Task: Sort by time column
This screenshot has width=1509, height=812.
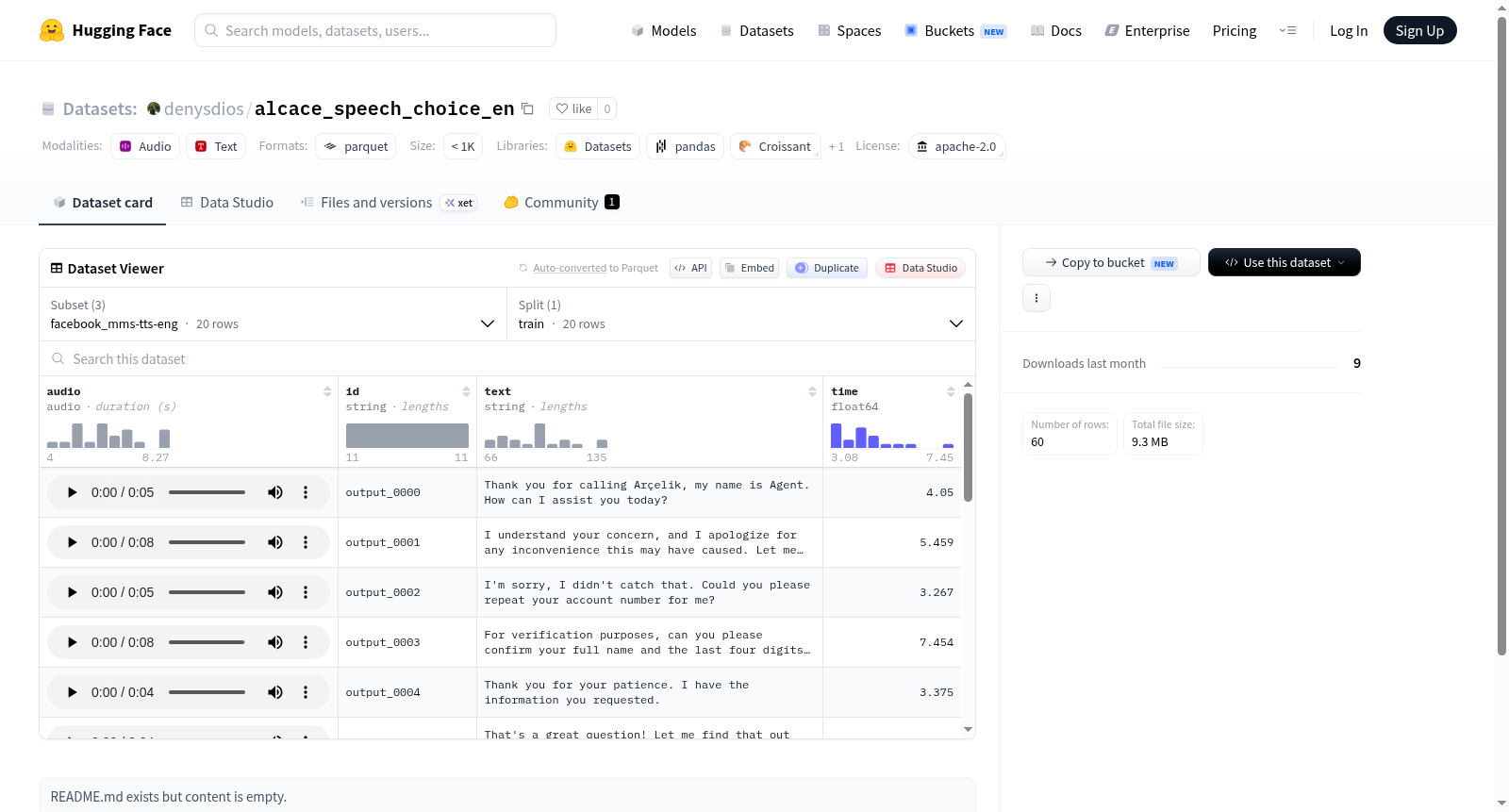Action: [x=951, y=391]
